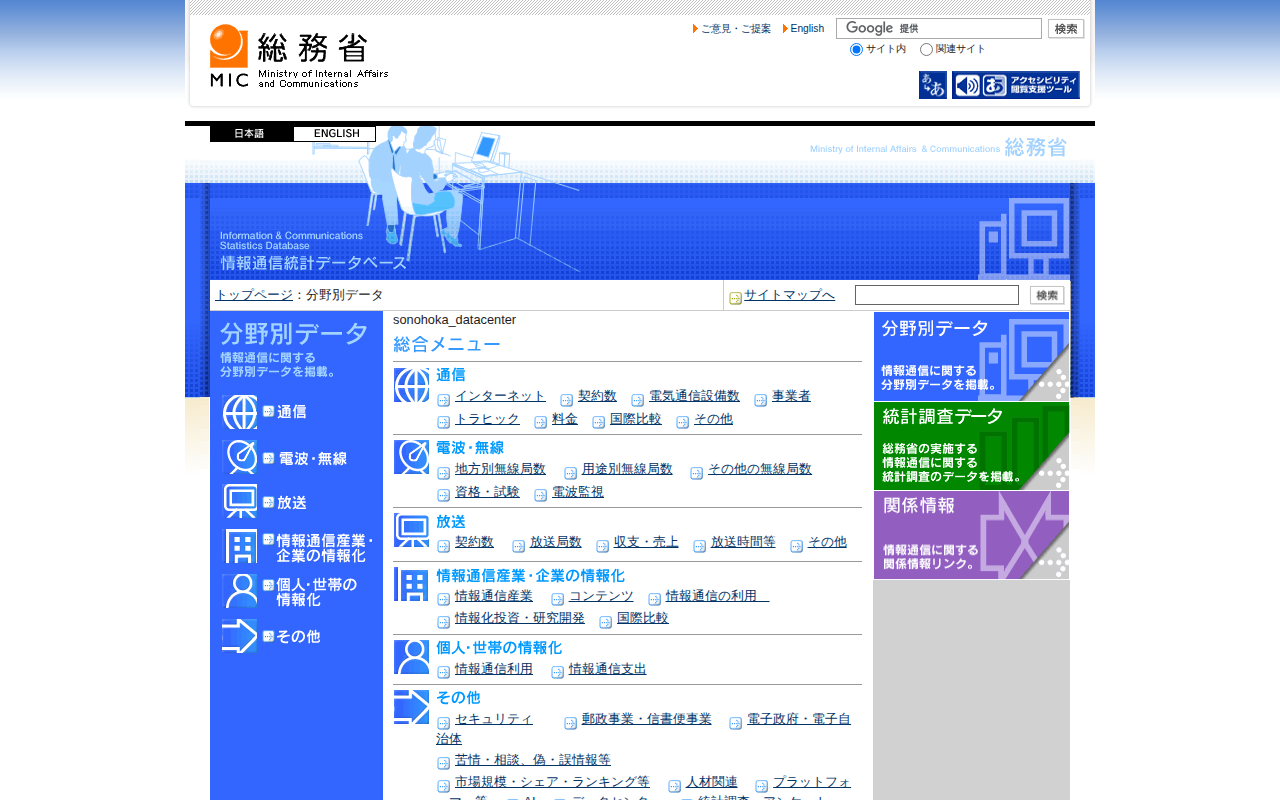Open the 分野別データ banner on the right
Viewport: 1280px width, 800px height.
pyautogui.click(x=971, y=356)
